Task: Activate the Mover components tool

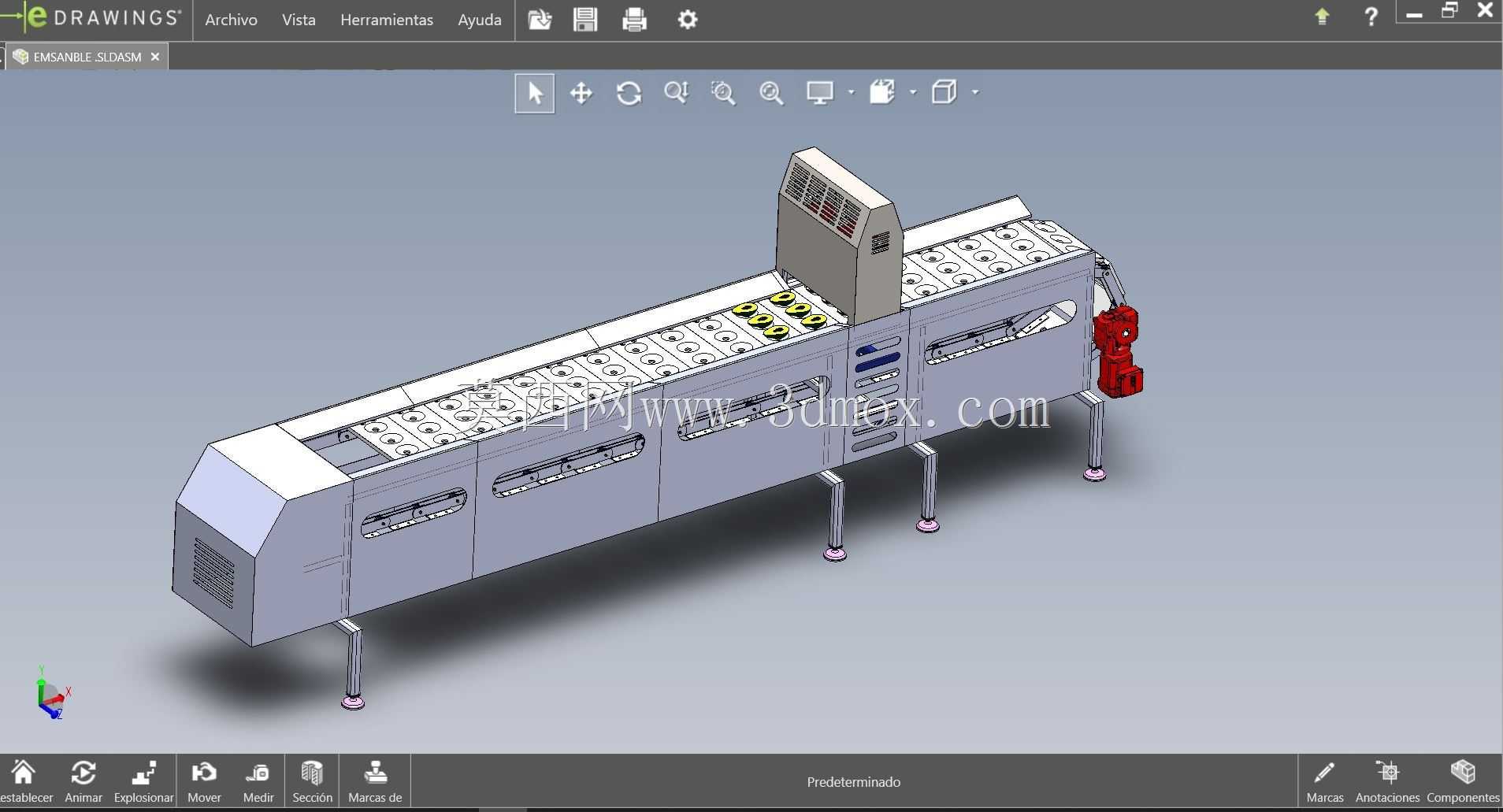Action: tap(204, 782)
